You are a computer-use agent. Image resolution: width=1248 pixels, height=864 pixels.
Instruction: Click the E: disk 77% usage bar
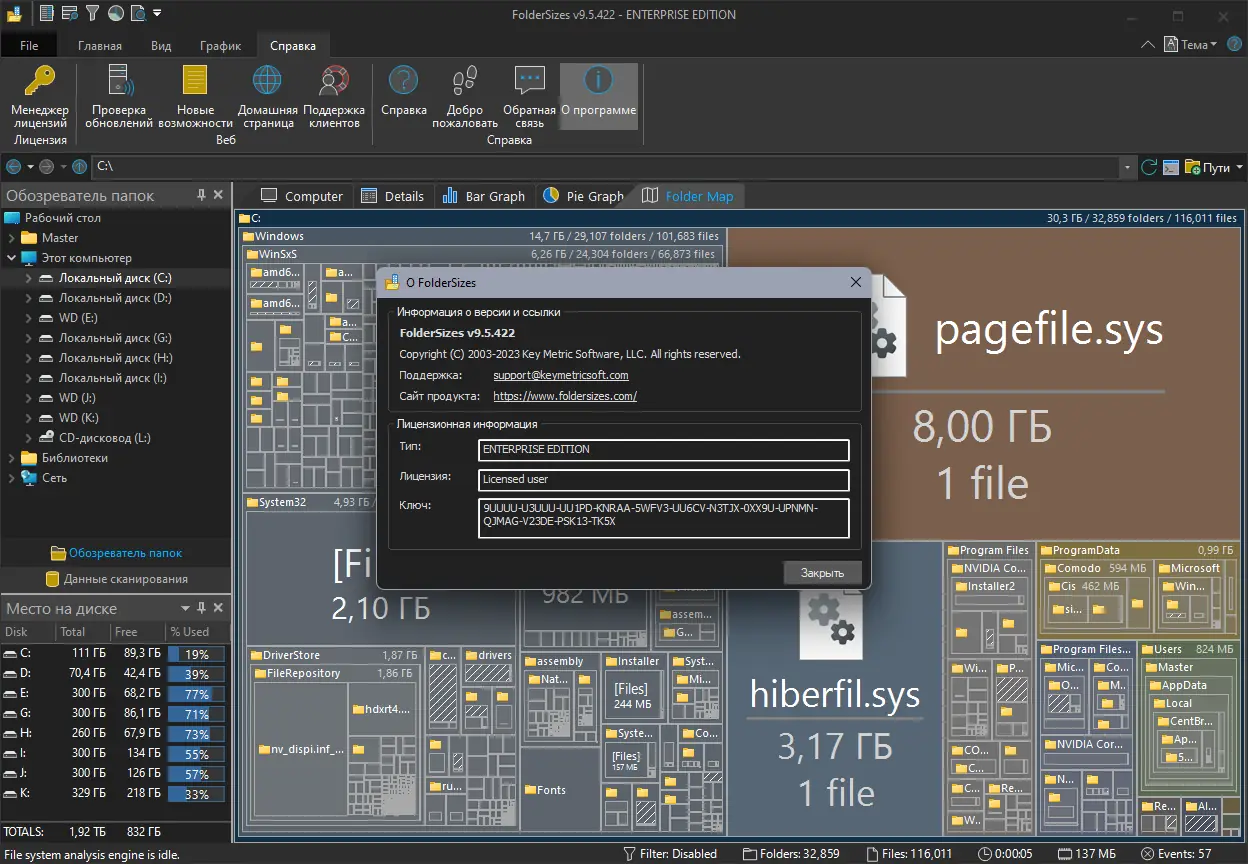coord(196,694)
